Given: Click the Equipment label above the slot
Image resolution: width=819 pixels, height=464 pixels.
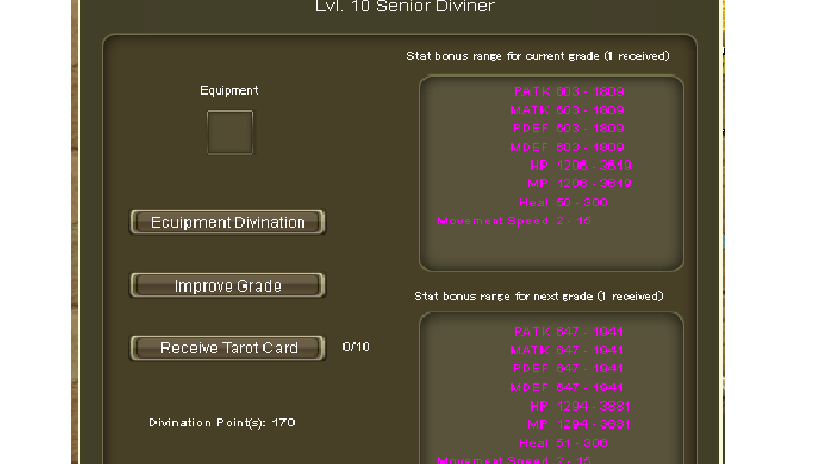Looking at the screenshot, I should click(229, 91).
